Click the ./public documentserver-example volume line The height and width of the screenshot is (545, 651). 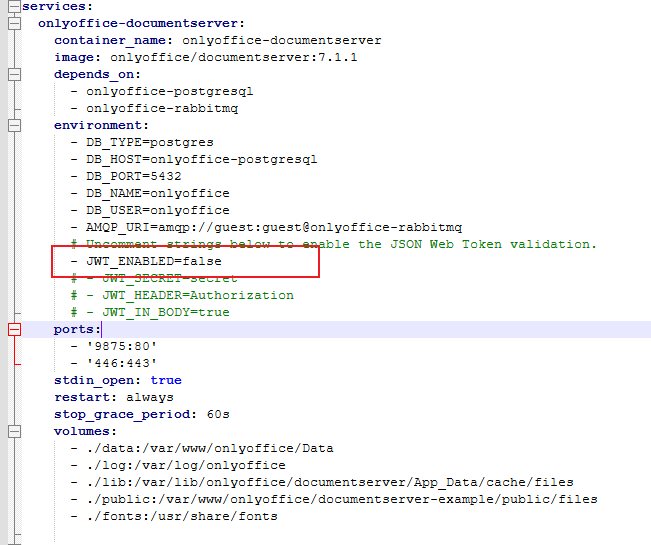[x=334, y=500]
